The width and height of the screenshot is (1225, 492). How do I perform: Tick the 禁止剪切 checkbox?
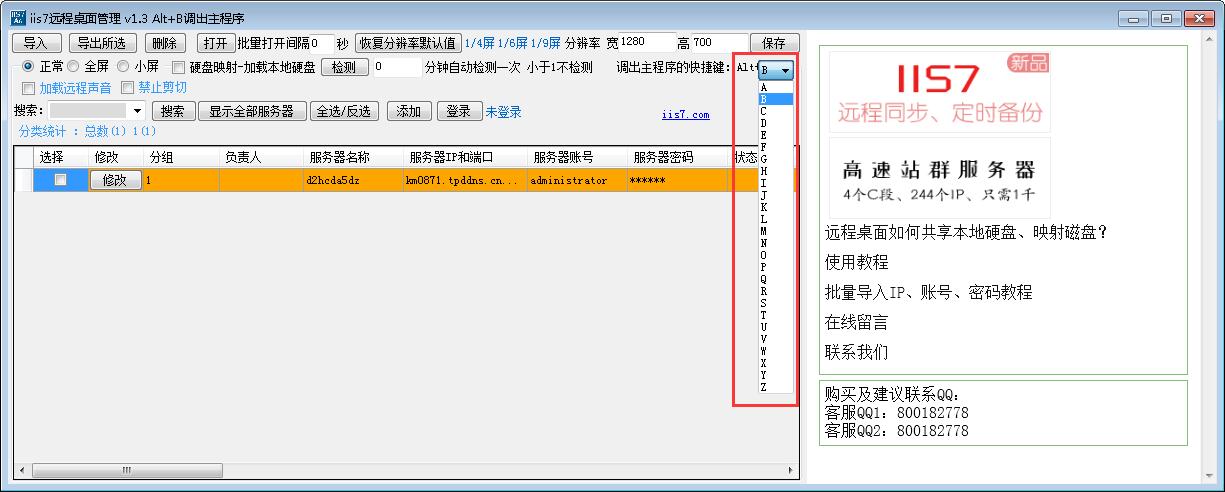pyautogui.click(x=127, y=88)
